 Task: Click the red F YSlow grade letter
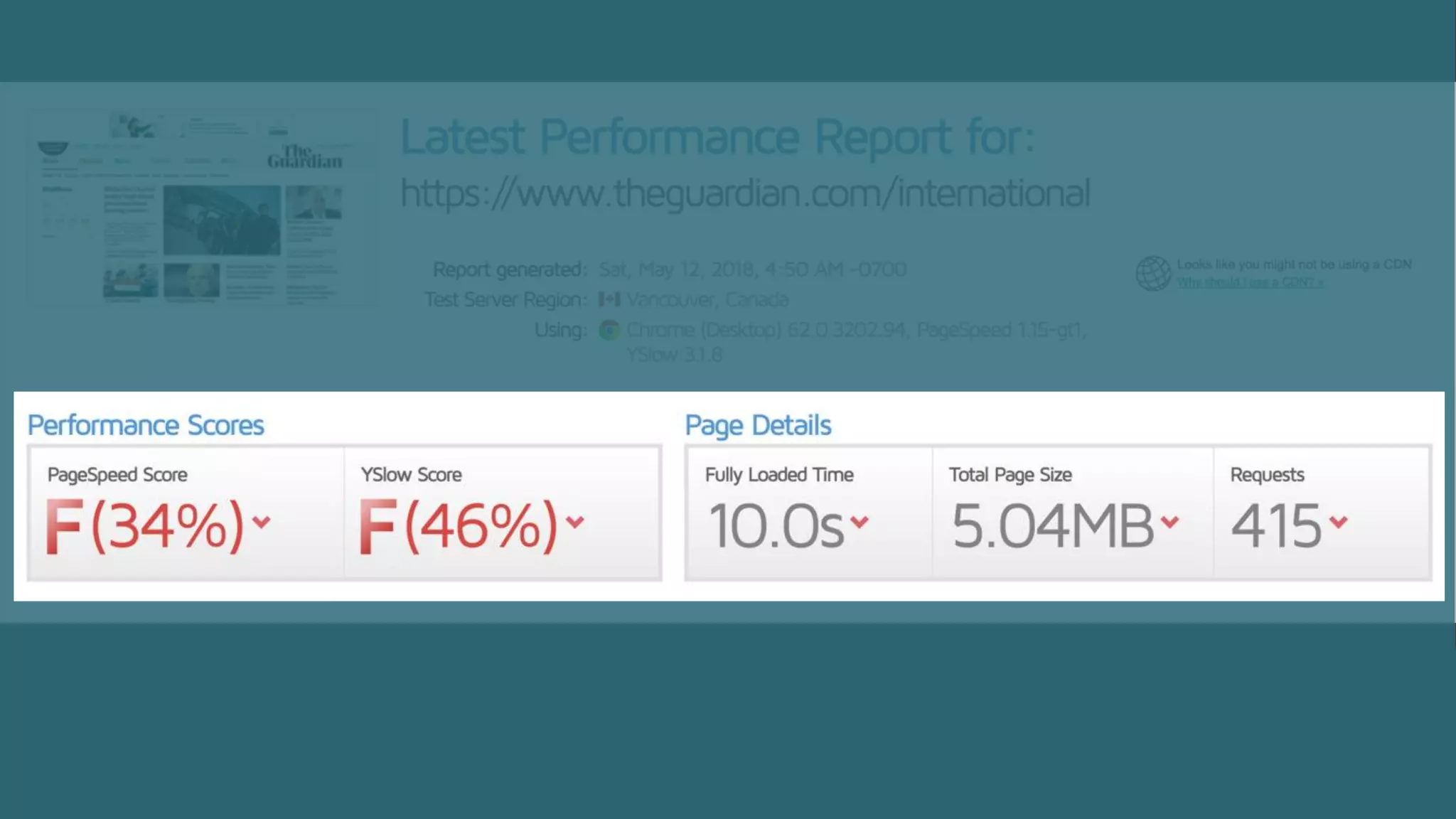[x=376, y=527]
